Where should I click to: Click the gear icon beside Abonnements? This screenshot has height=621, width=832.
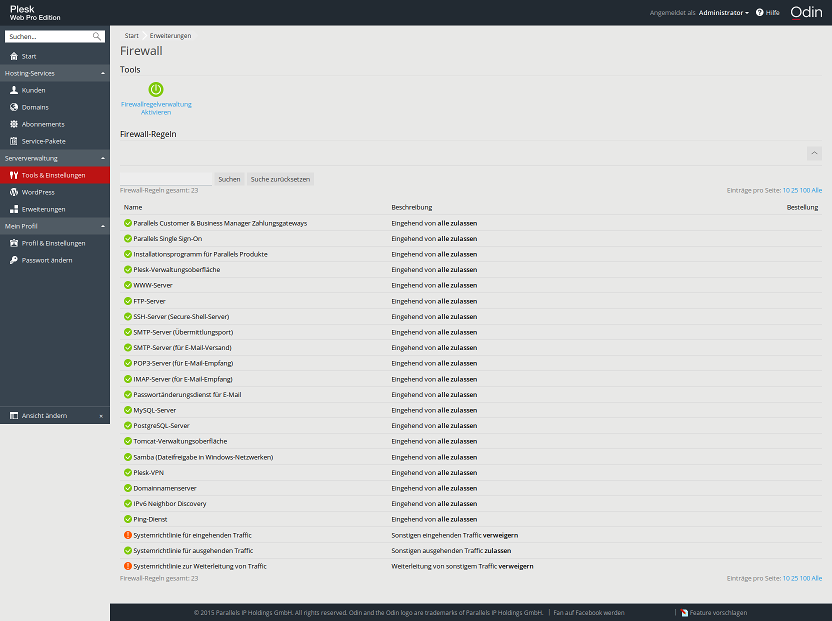click(14, 124)
